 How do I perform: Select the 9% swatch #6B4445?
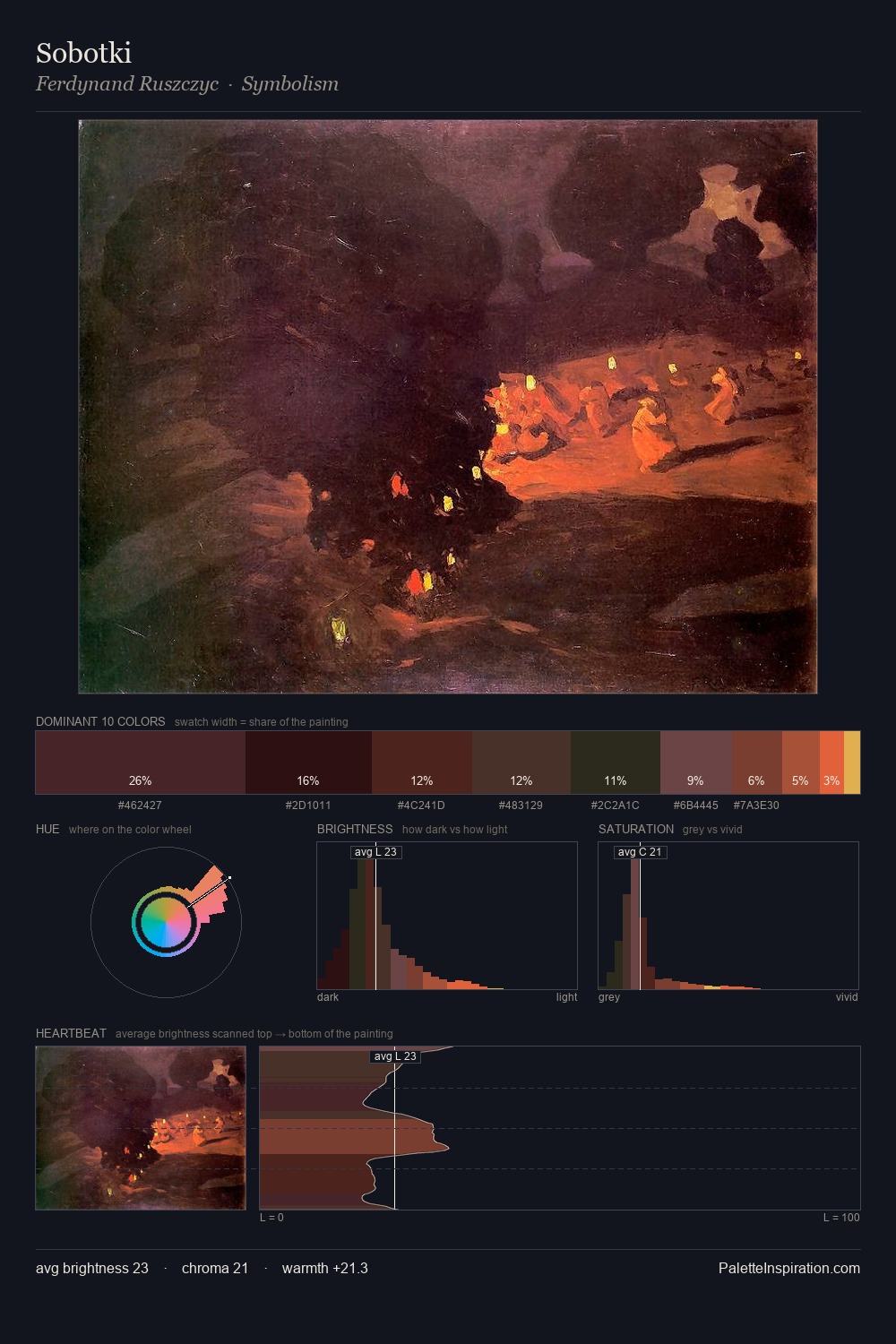pyautogui.click(x=696, y=762)
